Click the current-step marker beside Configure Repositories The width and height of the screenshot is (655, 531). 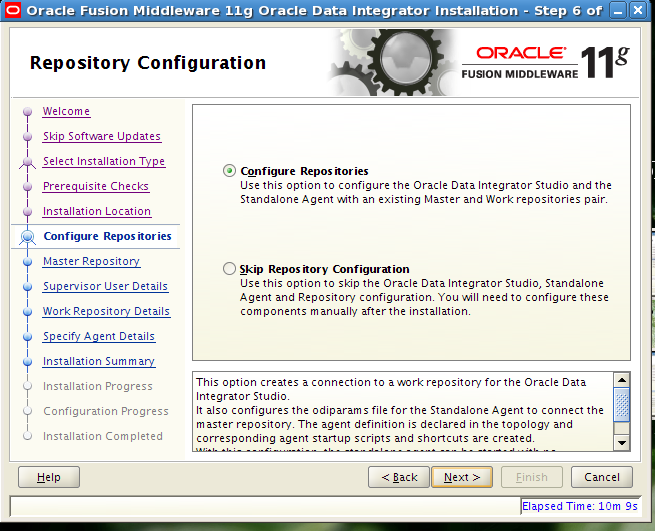(x=28, y=237)
